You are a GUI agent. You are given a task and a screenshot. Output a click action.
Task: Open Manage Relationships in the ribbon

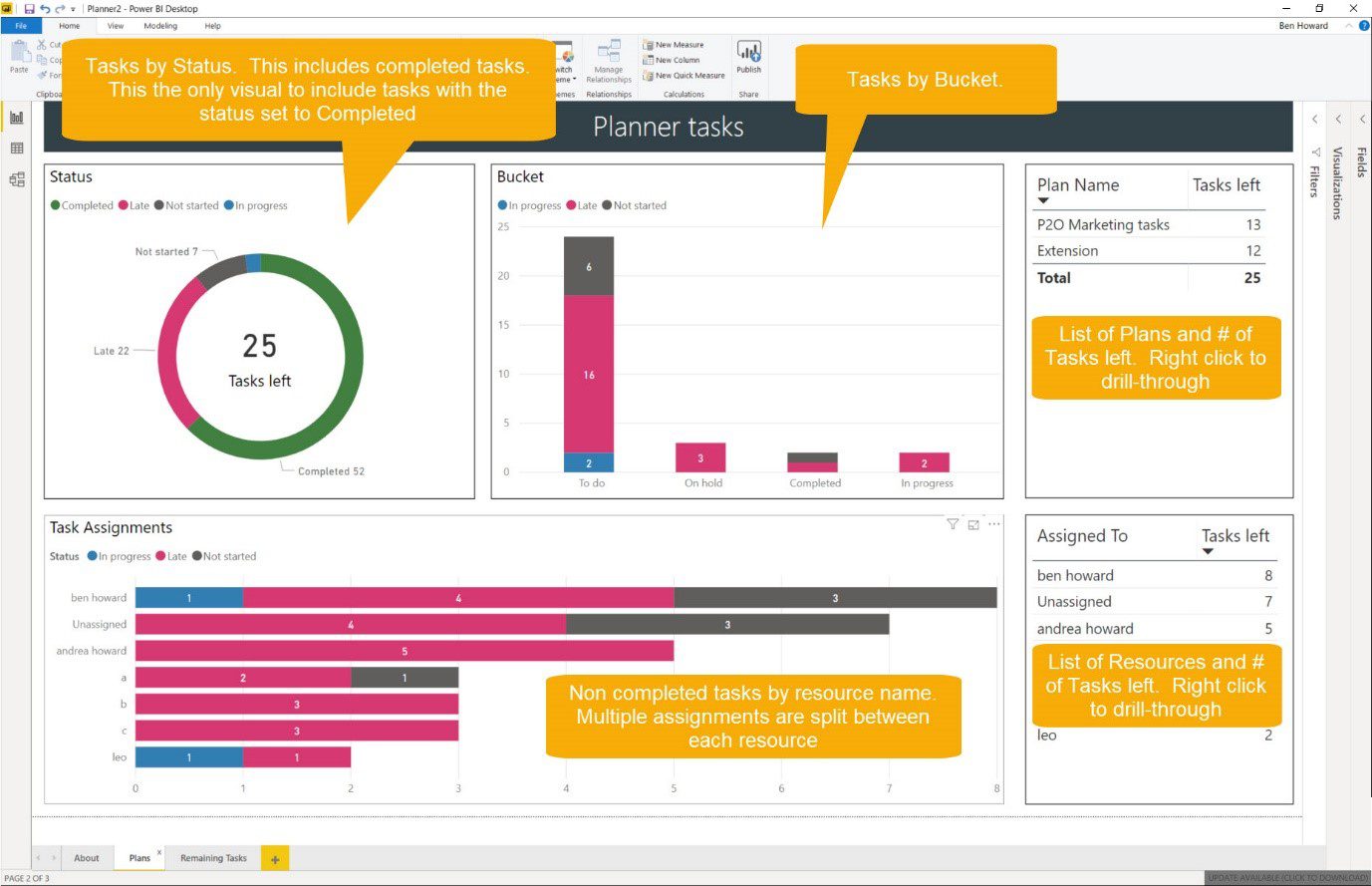(x=608, y=62)
